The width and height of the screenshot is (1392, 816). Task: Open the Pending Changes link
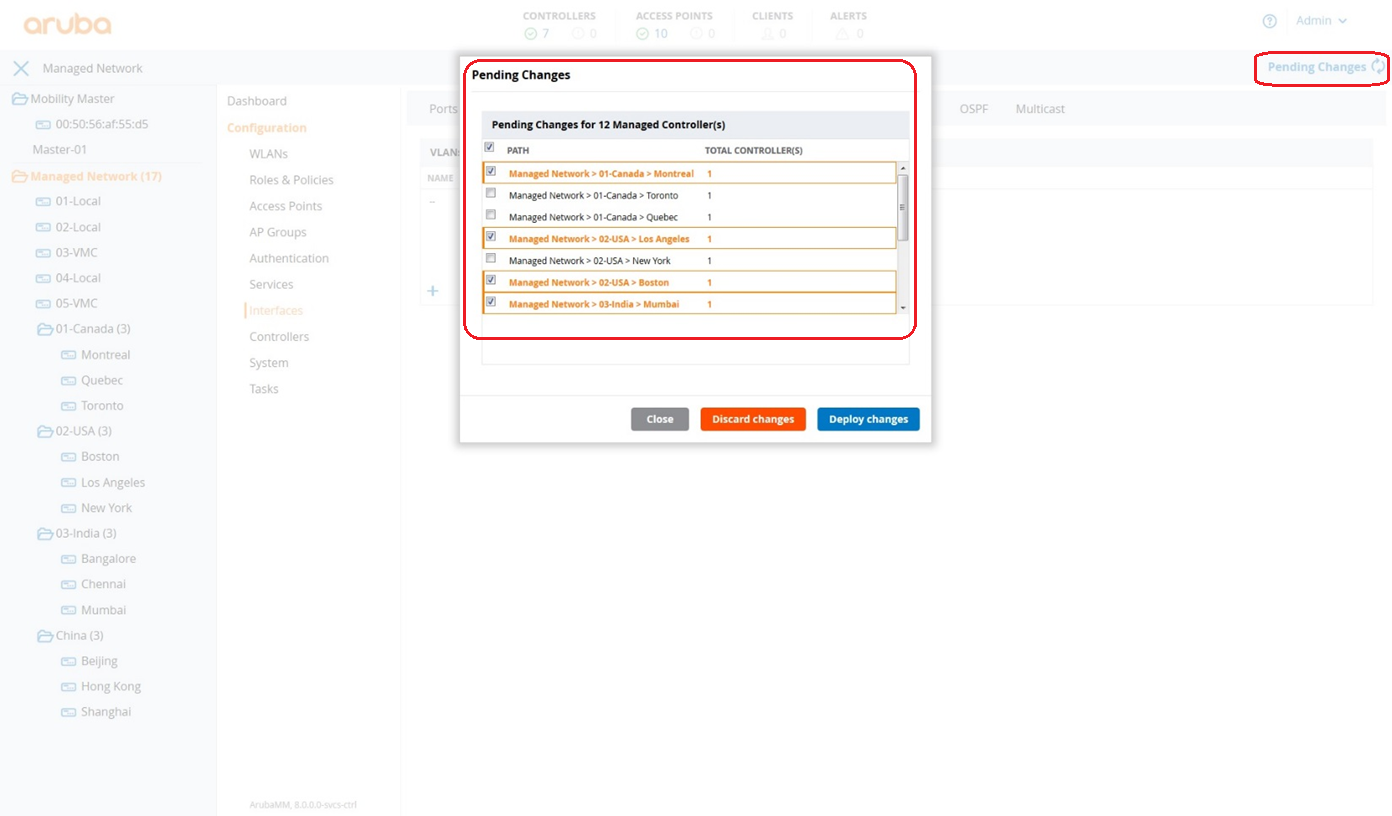1316,67
